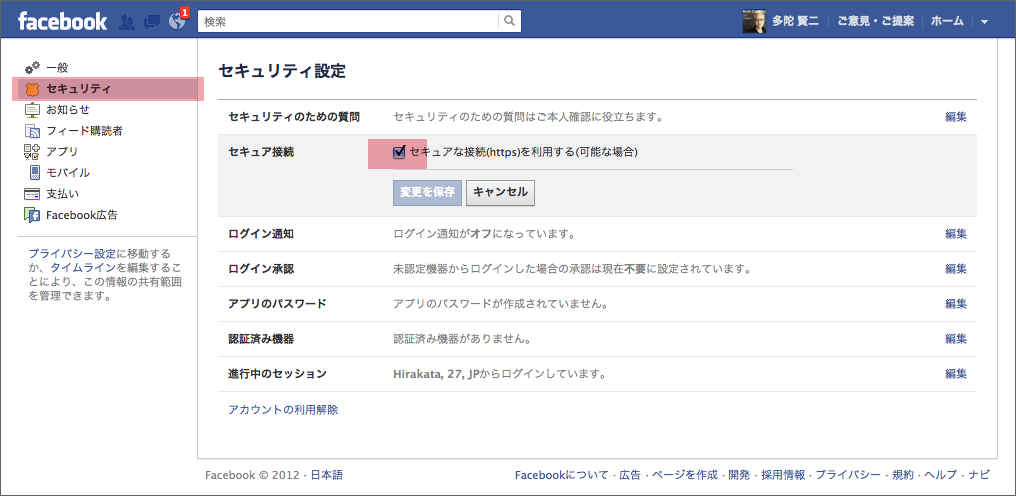
Task: Open the messages icon in header
Action: 152,21
